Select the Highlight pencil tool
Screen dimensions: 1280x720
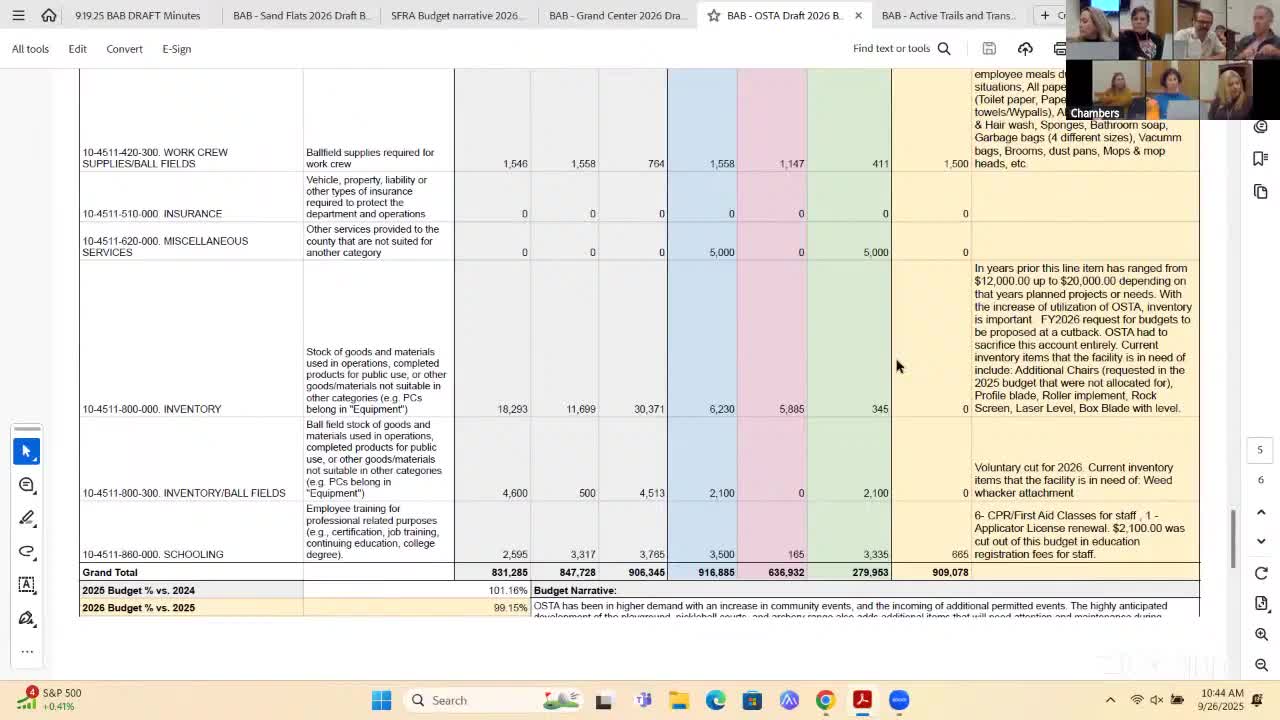27,518
